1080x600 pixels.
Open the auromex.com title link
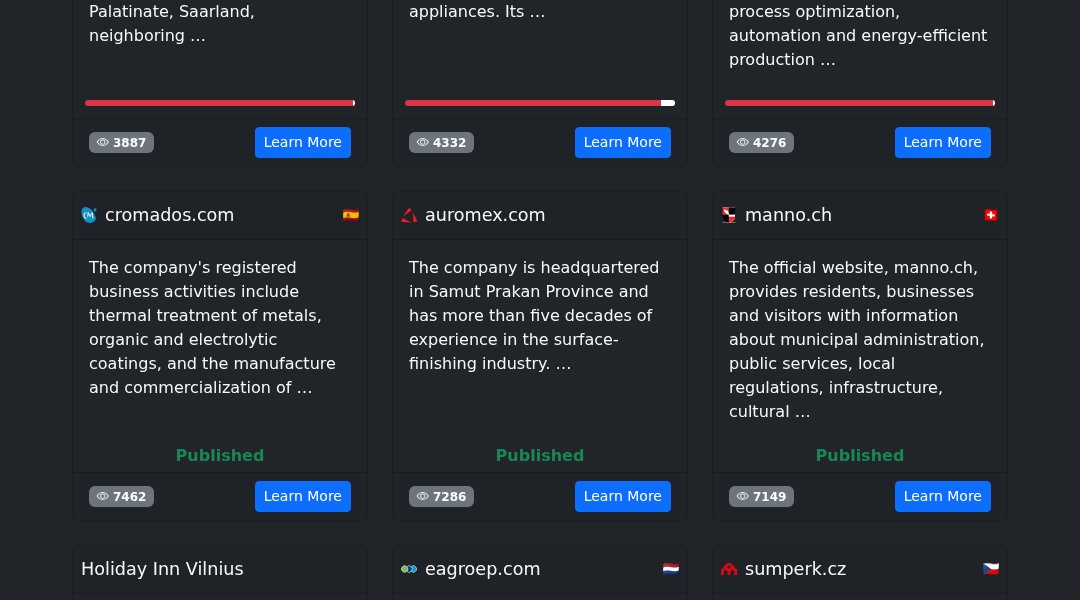[485, 215]
